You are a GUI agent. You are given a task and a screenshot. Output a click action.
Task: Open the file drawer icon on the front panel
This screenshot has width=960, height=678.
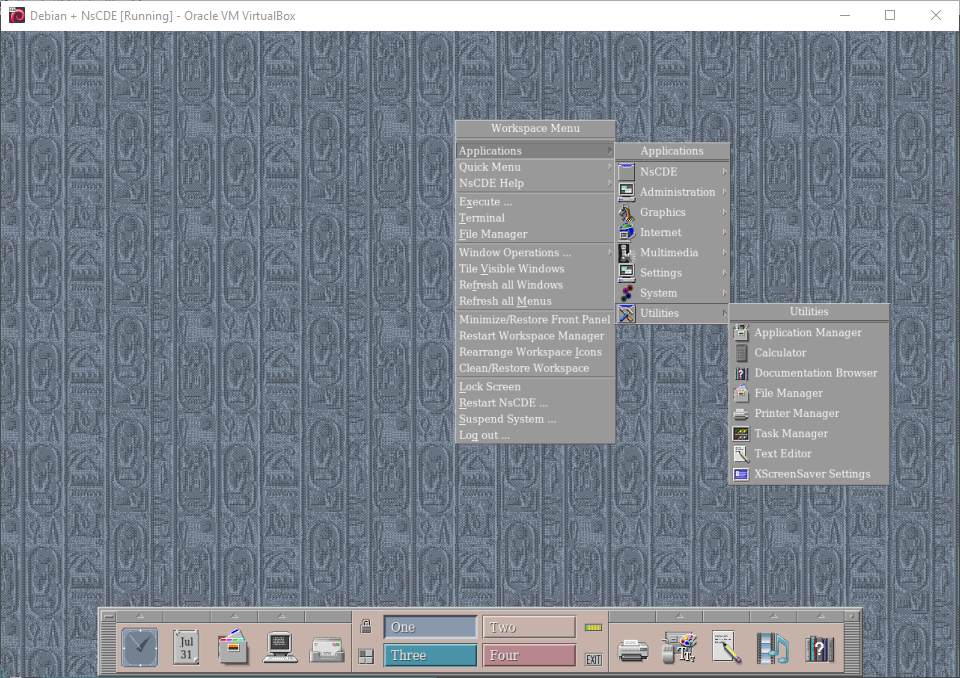tap(233, 647)
